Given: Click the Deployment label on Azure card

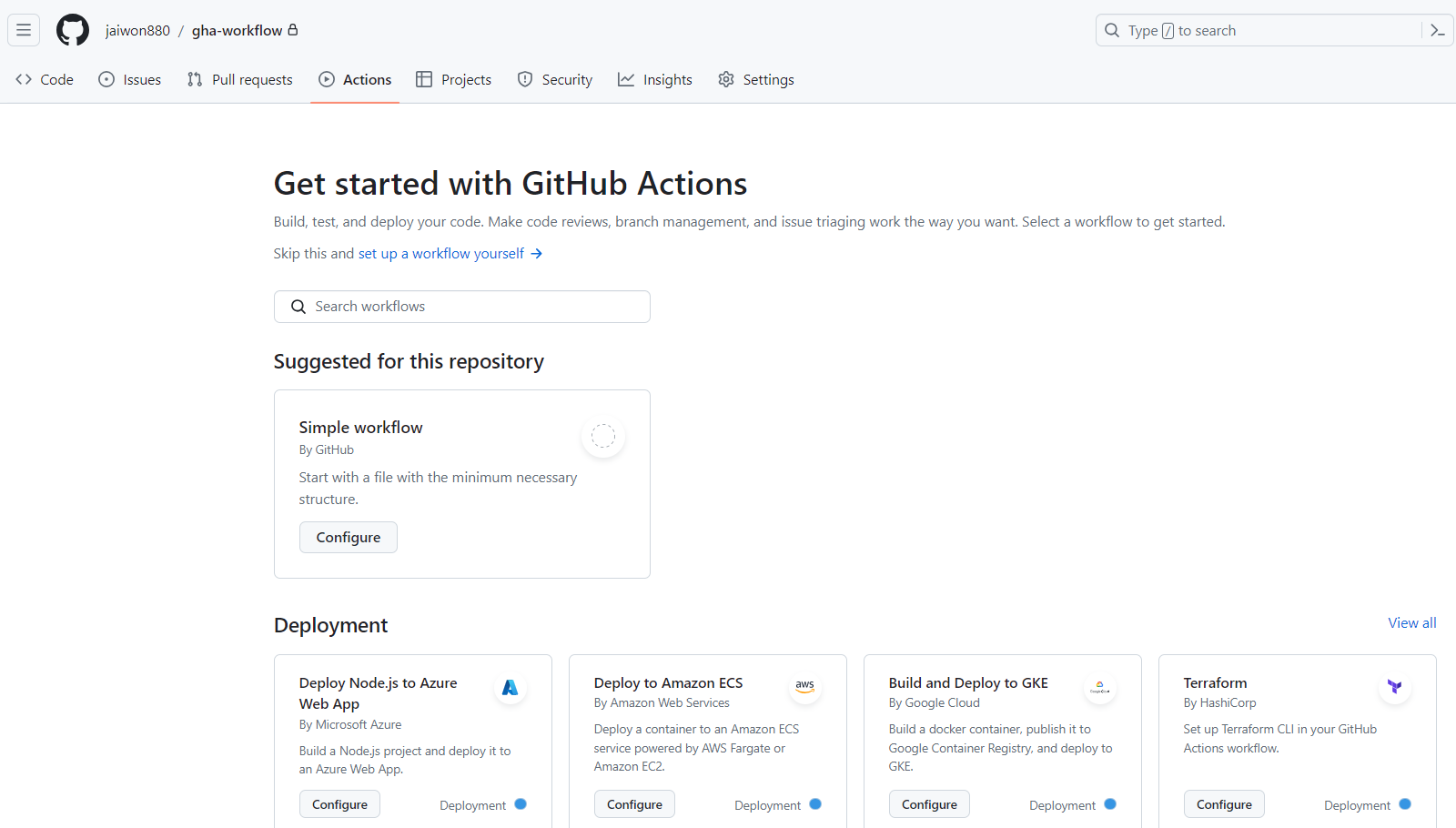Looking at the screenshot, I should (x=473, y=805).
